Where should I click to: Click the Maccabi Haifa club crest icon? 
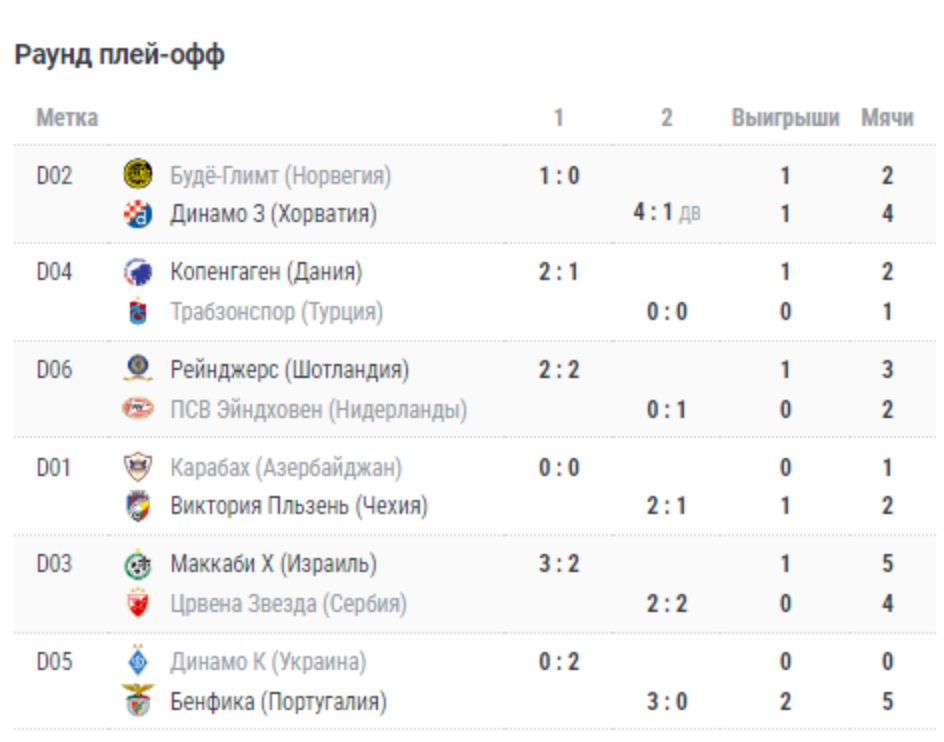click(138, 565)
